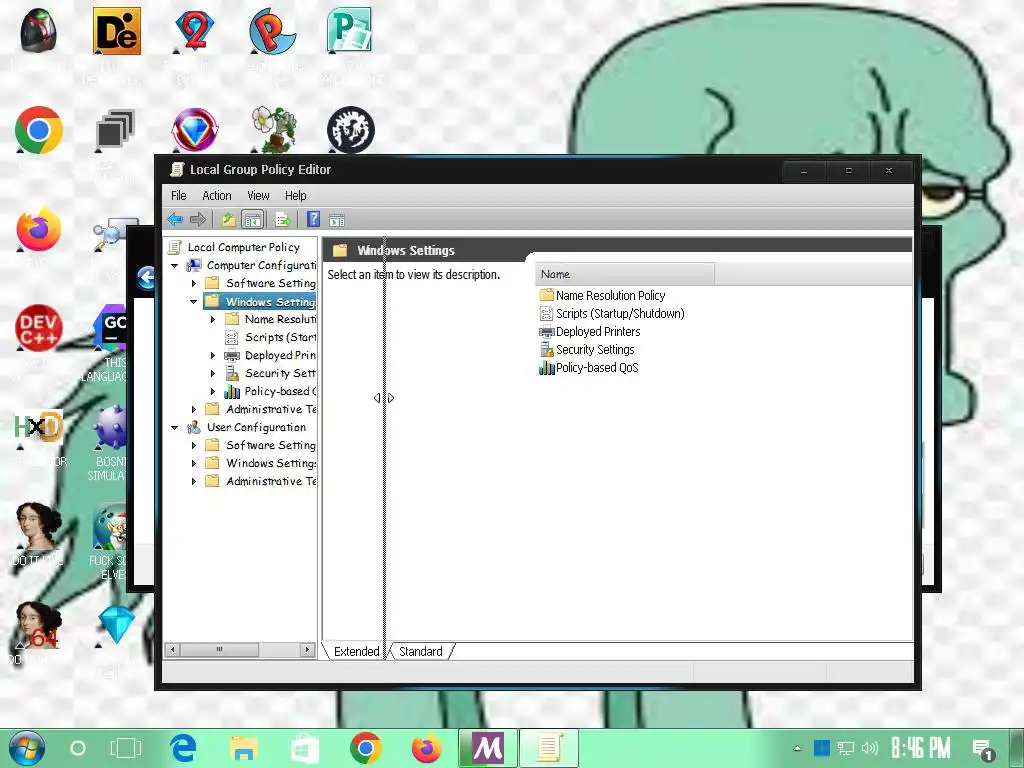Open Chrome from the taskbar

[366, 748]
